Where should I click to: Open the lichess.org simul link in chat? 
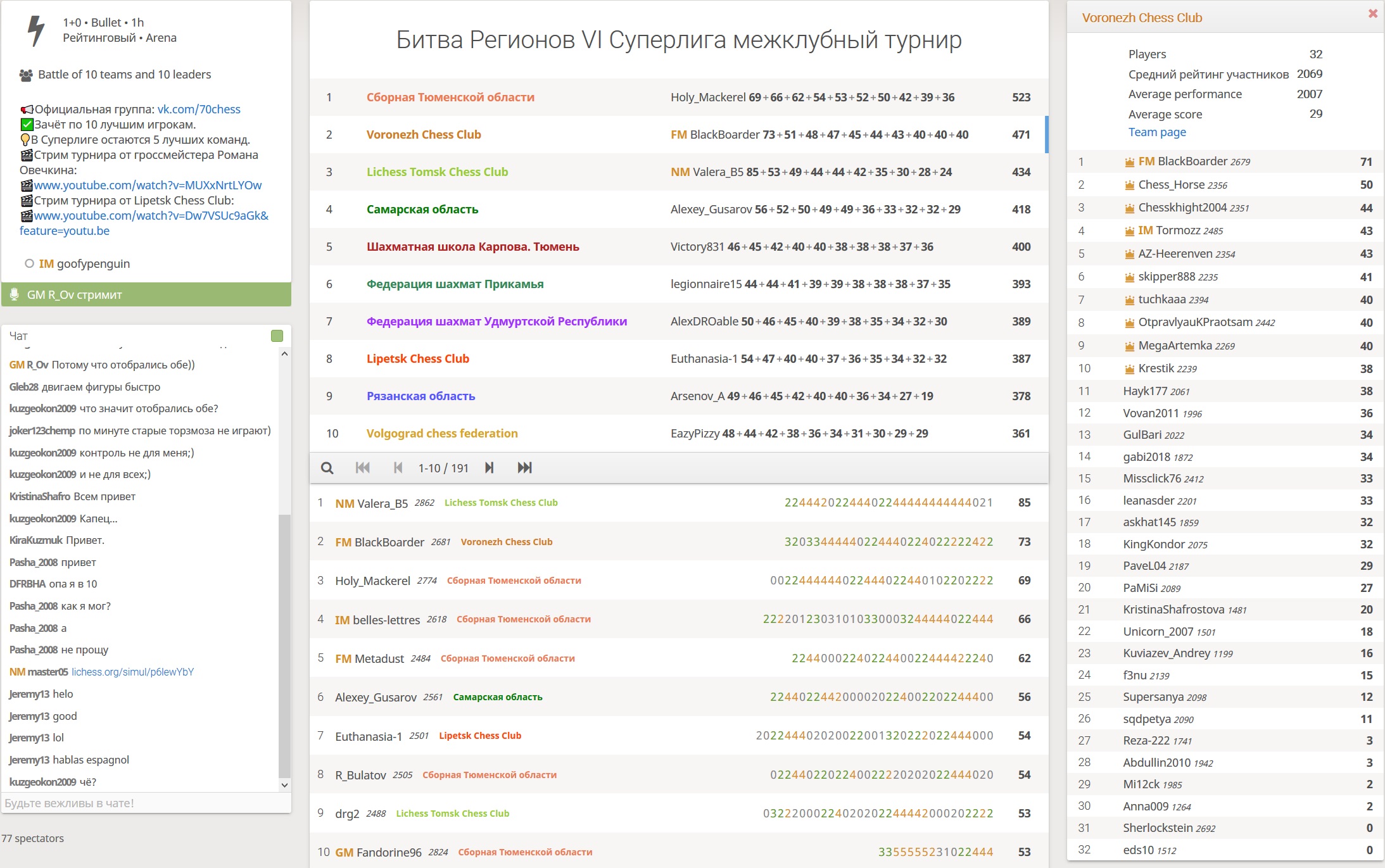(x=132, y=672)
